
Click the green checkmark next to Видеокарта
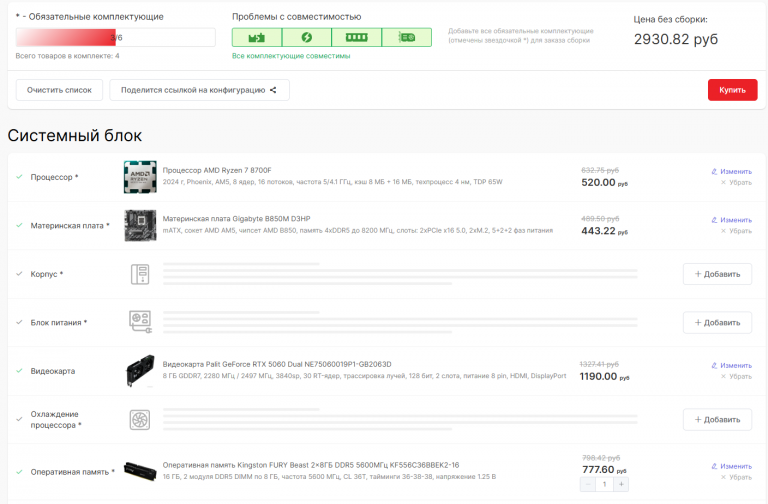20,371
